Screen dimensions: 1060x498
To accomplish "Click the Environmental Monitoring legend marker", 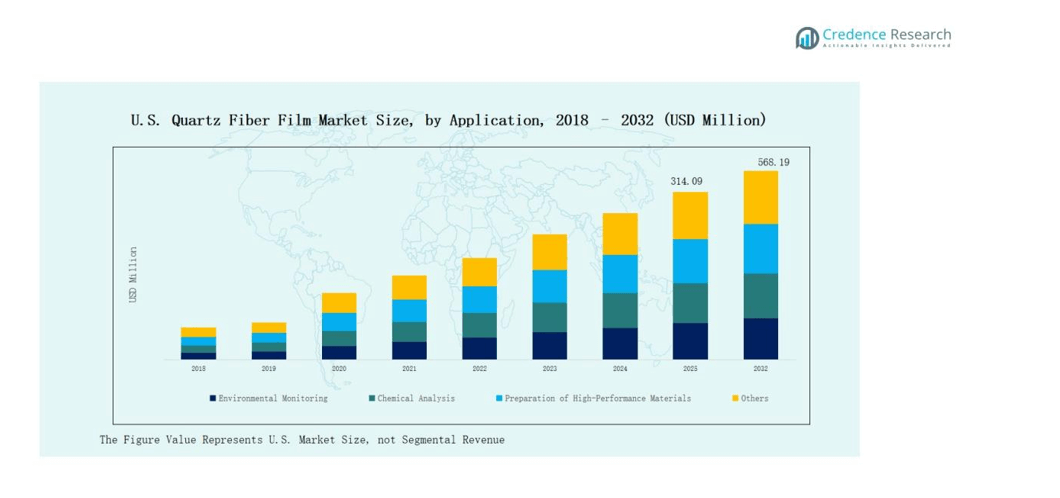I will pos(213,398).
